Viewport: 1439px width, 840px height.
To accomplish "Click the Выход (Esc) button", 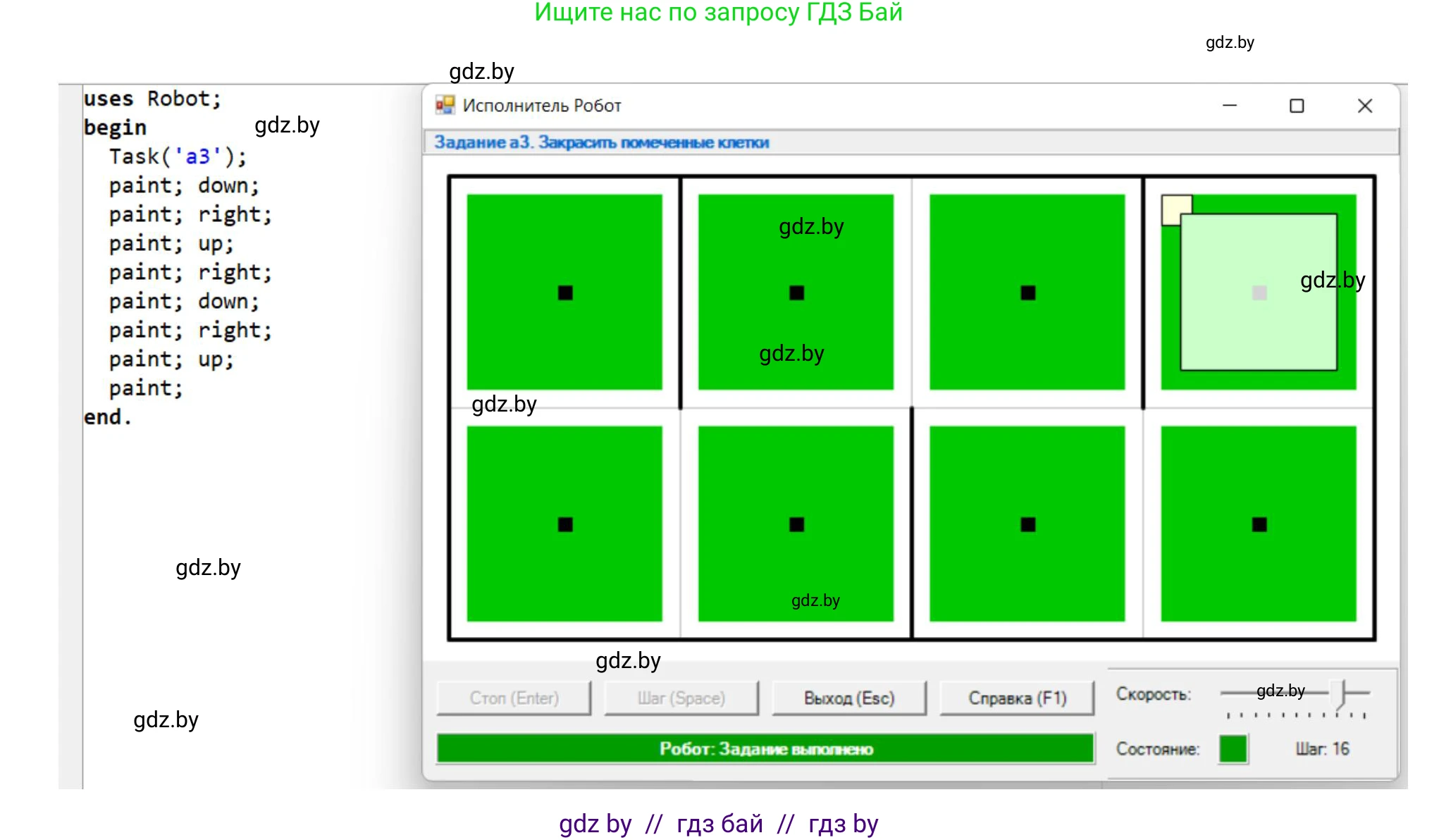I will tap(849, 698).
